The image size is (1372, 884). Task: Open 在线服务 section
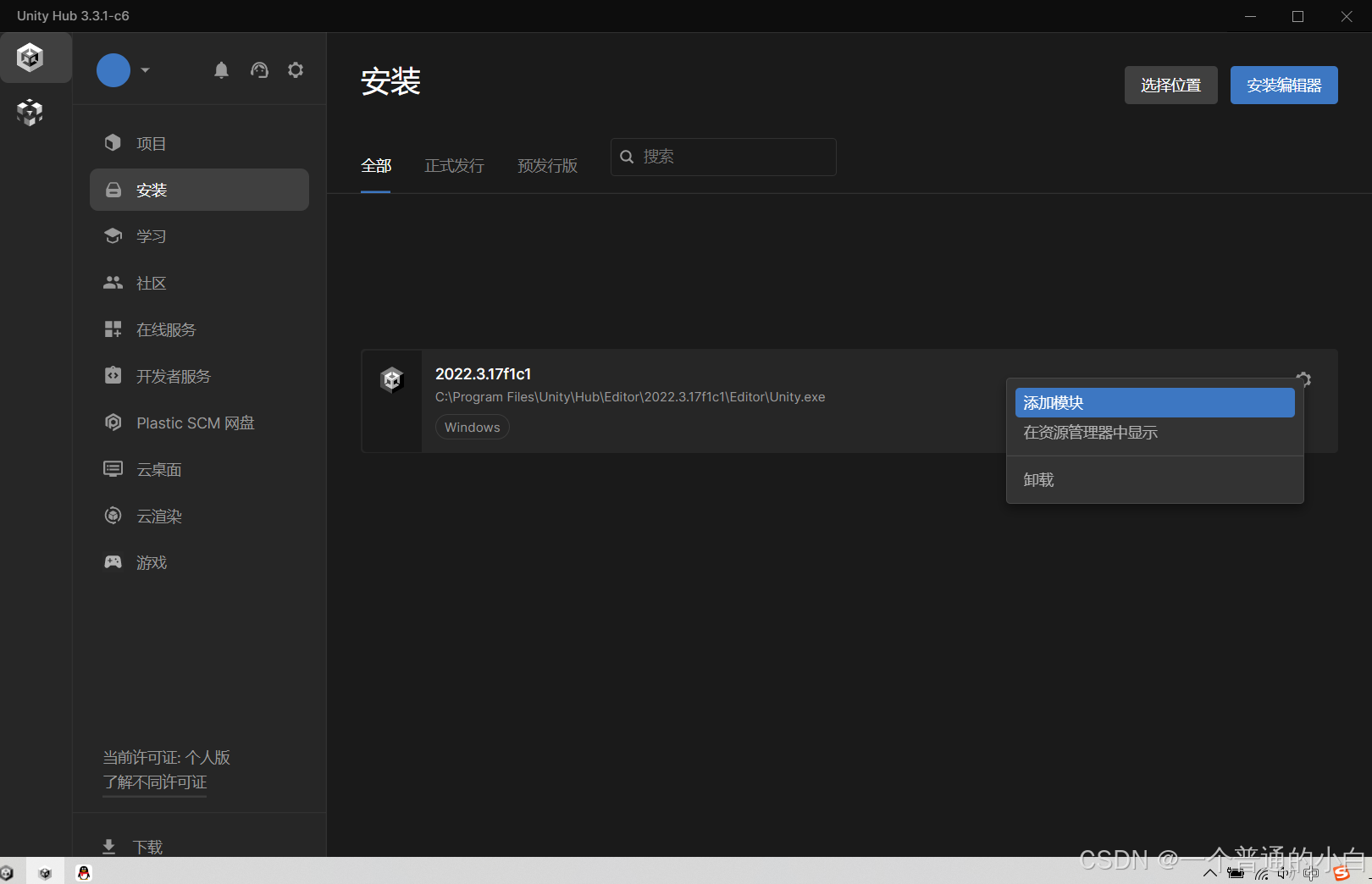pos(199,329)
